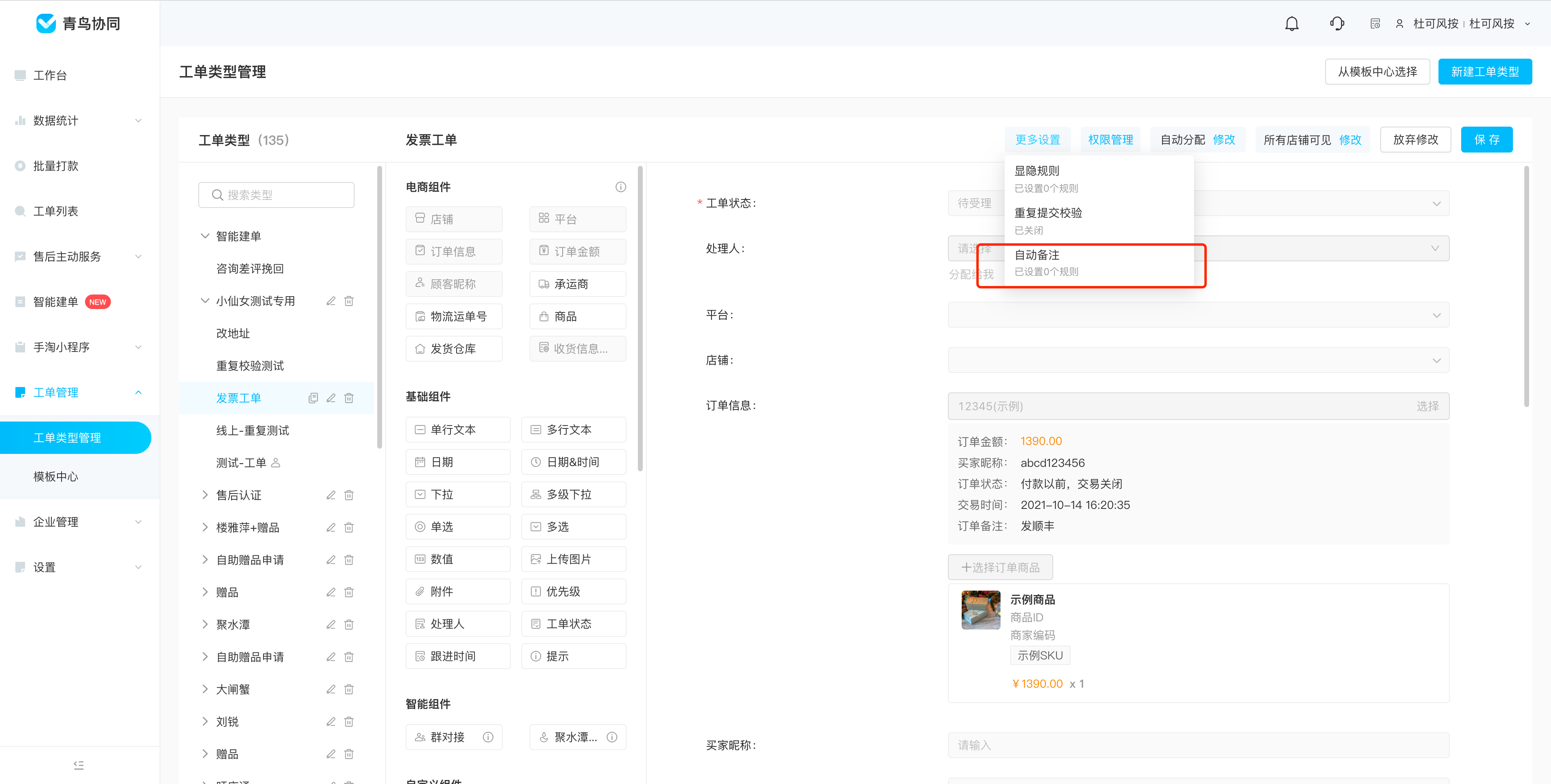Click edit icon for 刘锐 group
Screen dimensions: 1551x784
pos(331,721)
